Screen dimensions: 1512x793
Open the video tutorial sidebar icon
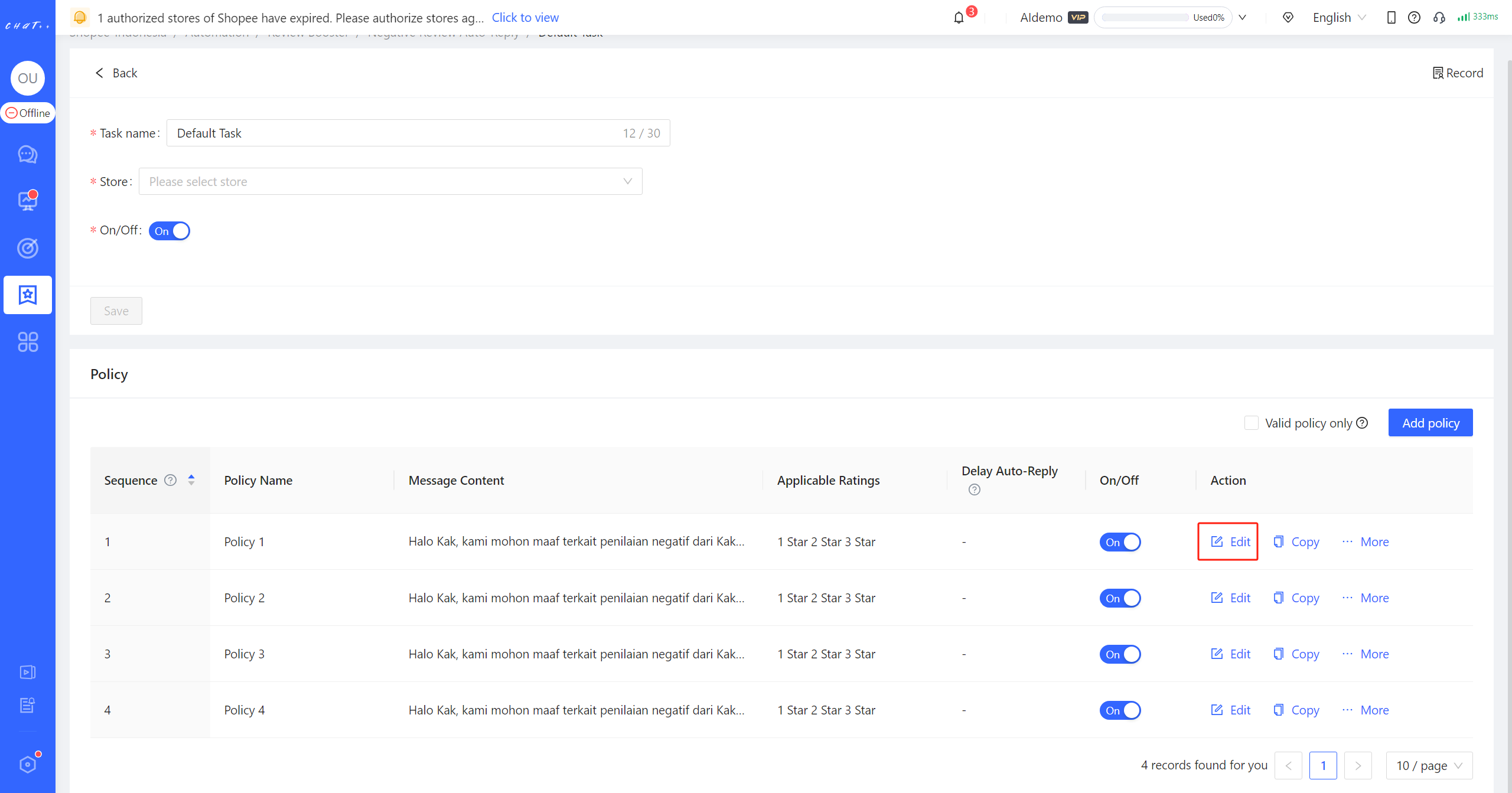pos(28,672)
